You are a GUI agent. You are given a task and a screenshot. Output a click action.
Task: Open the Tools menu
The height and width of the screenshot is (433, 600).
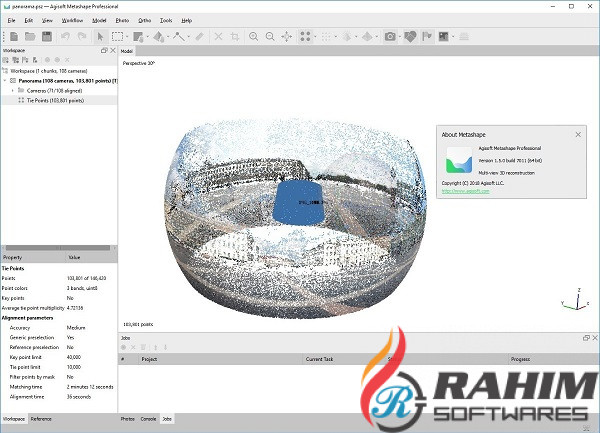tap(166, 21)
